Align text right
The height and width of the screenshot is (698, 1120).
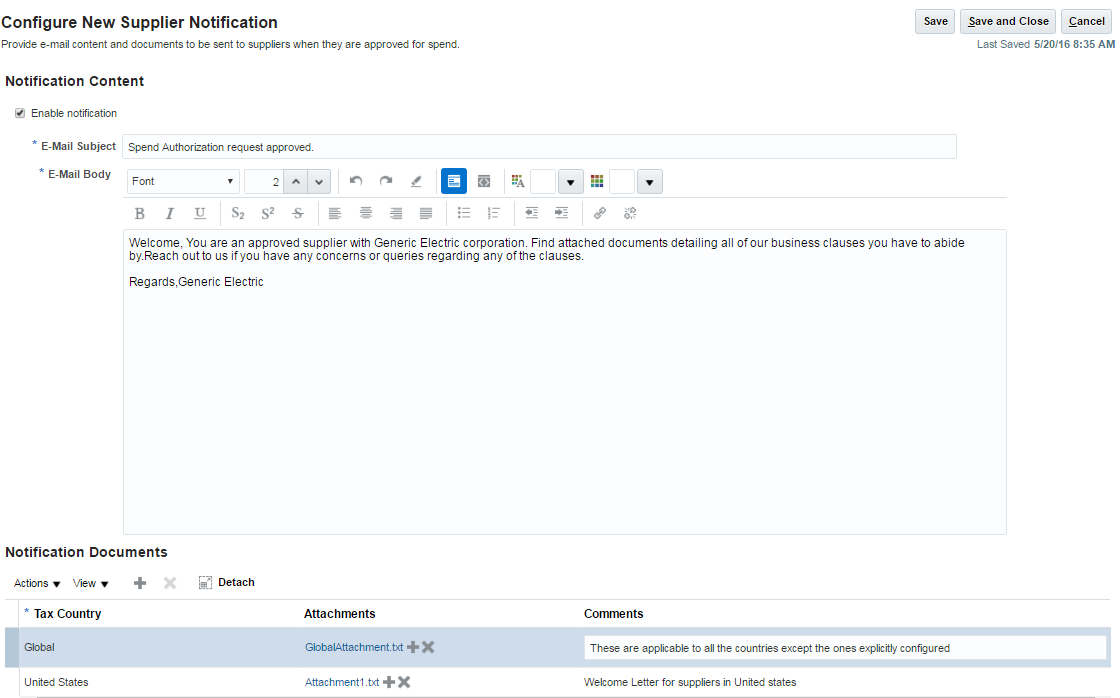point(396,213)
